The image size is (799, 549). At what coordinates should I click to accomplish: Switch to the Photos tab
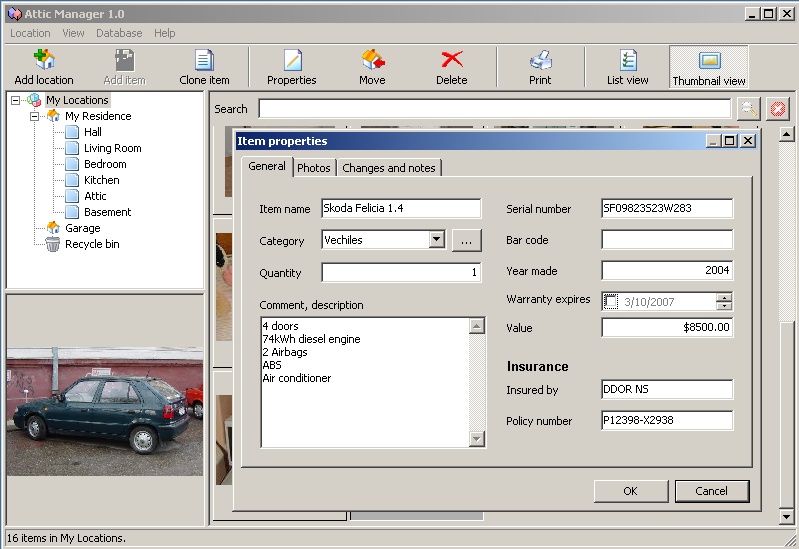click(x=314, y=168)
